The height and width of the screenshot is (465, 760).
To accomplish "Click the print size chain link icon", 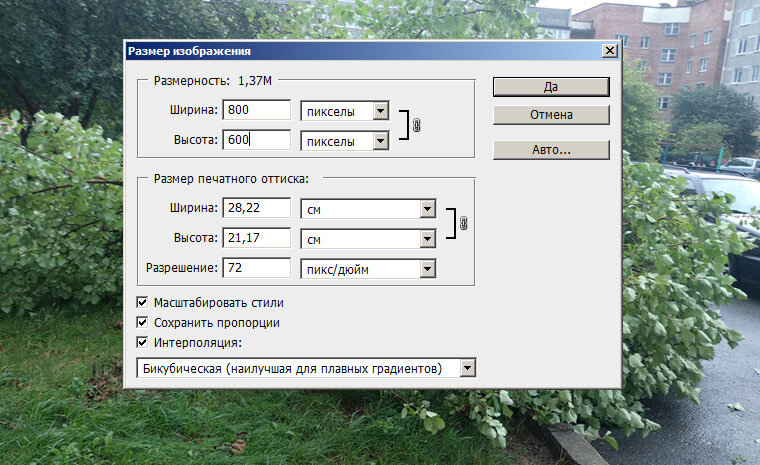I will point(463,223).
